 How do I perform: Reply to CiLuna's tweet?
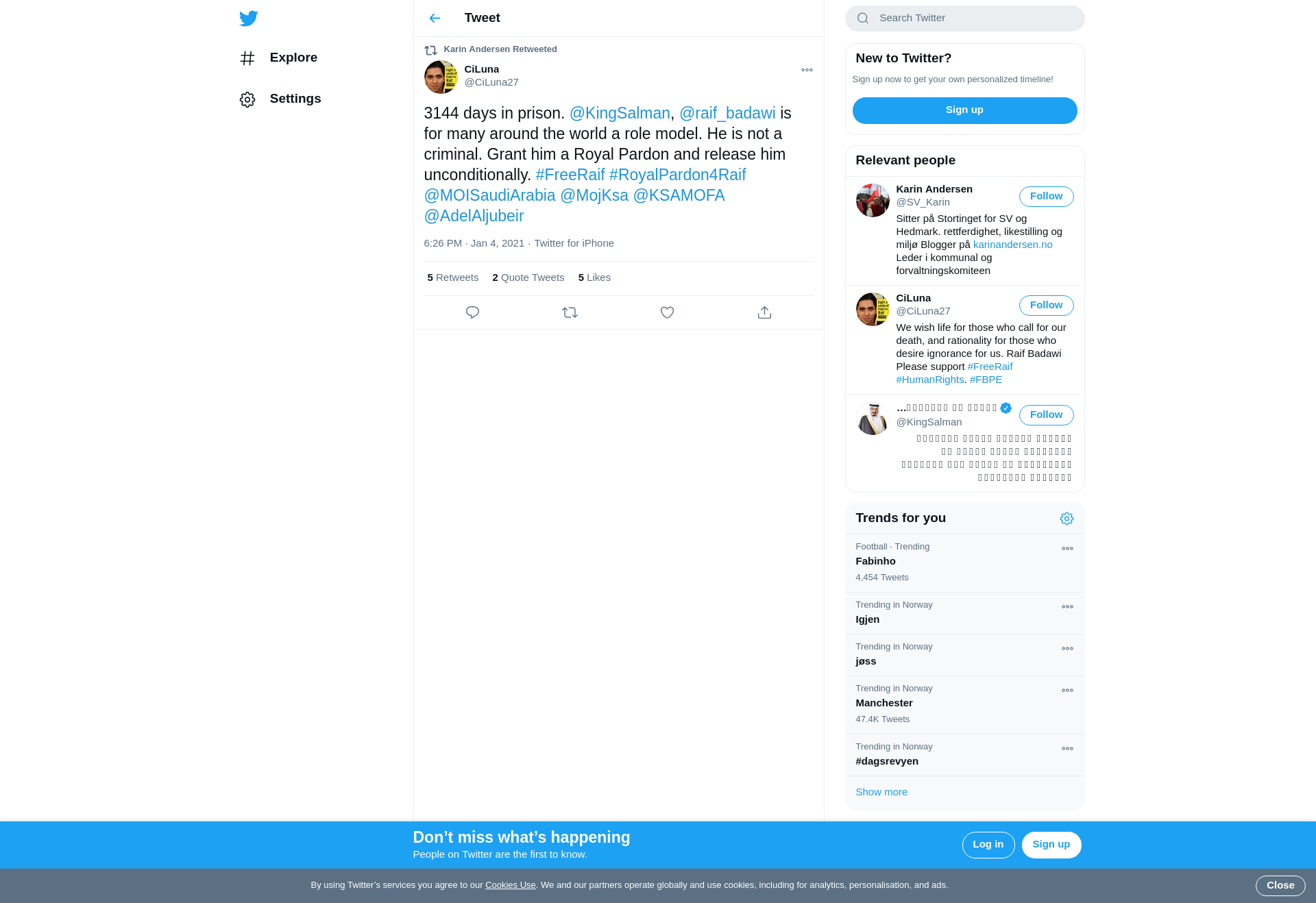coord(472,312)
